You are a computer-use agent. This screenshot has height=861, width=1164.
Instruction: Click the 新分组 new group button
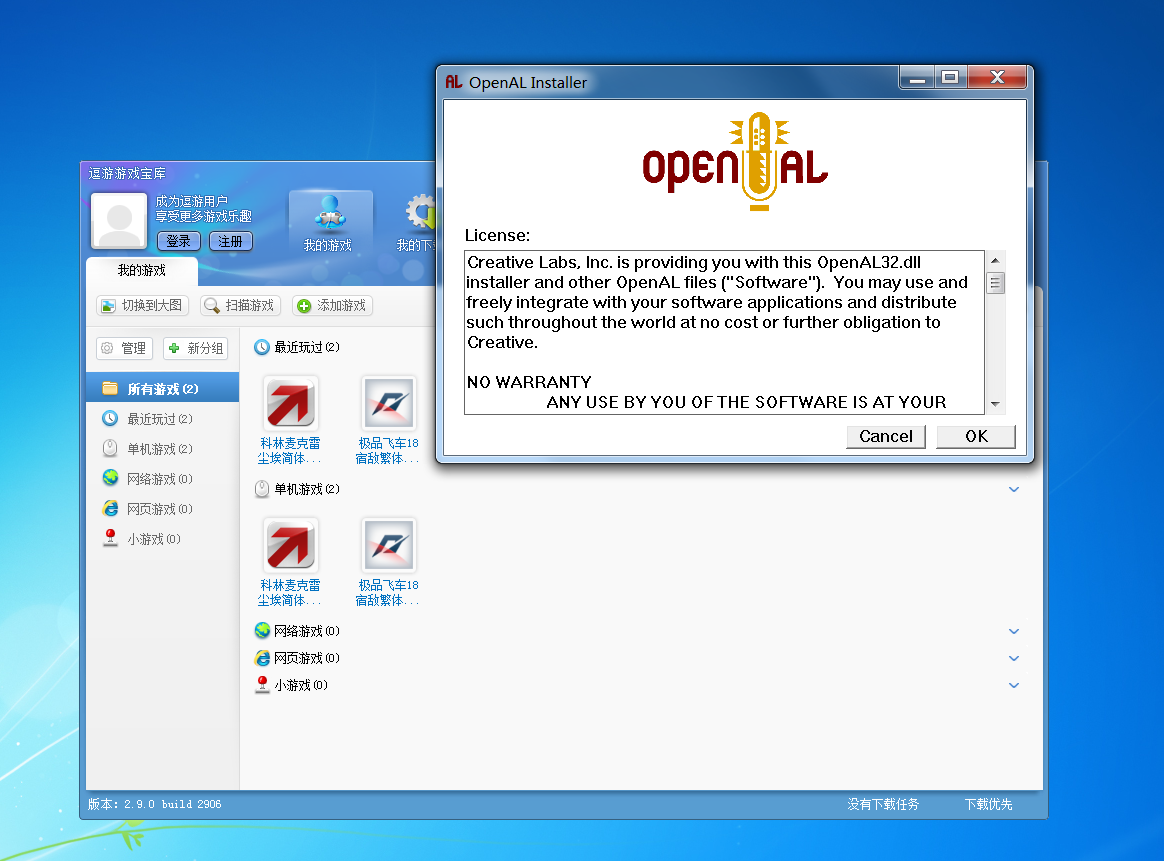click(195, 348)
